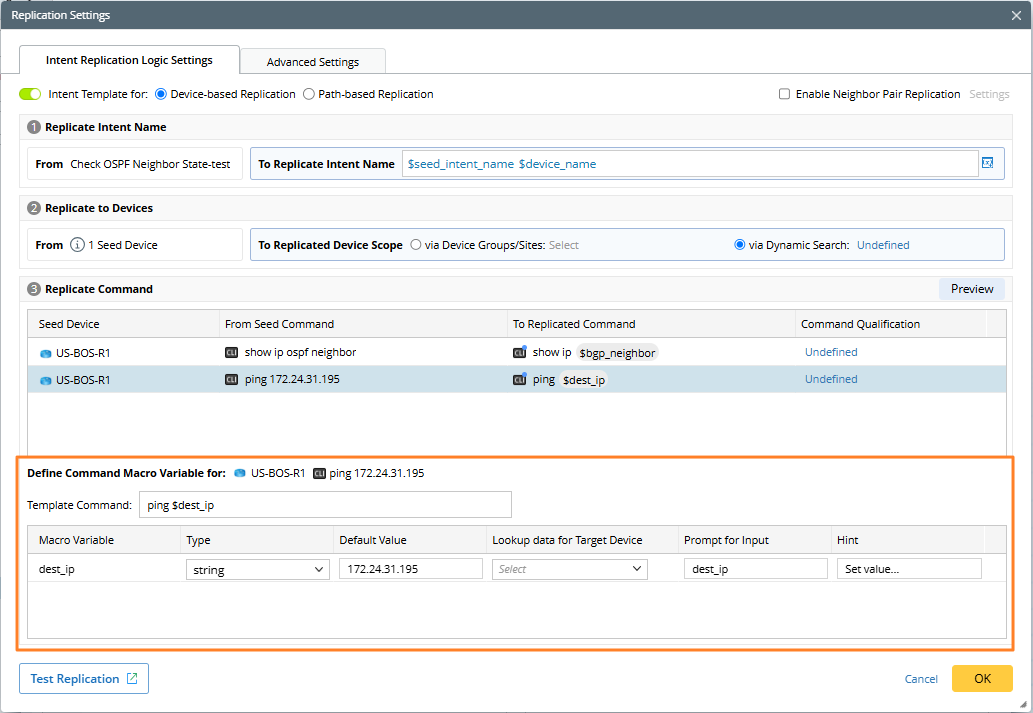Select Path-based Replication radio button
Image resolution: width=1033 pixels, height=713 pixels.
pyautogui.click(x=309, y=94)
